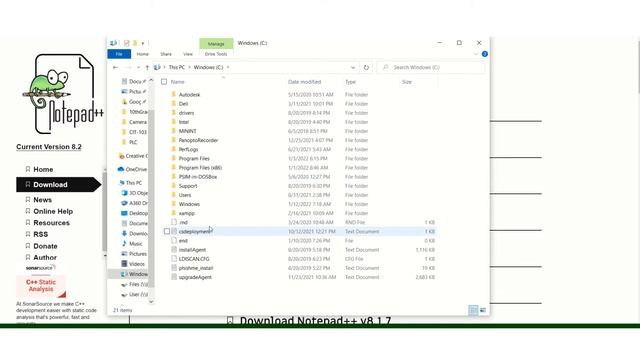This screenshot has height=360, width=640.
Task: Select Videos in navigation pane
Action: (133, 264)
